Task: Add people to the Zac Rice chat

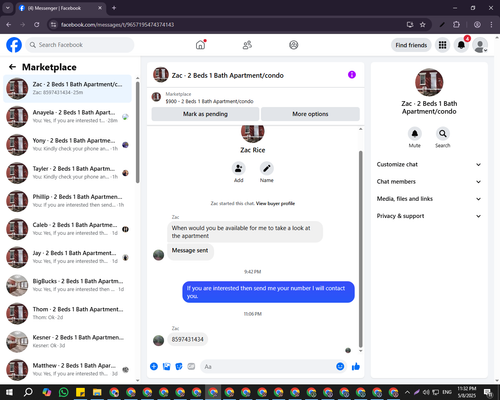Action: (x=239, y=168)
